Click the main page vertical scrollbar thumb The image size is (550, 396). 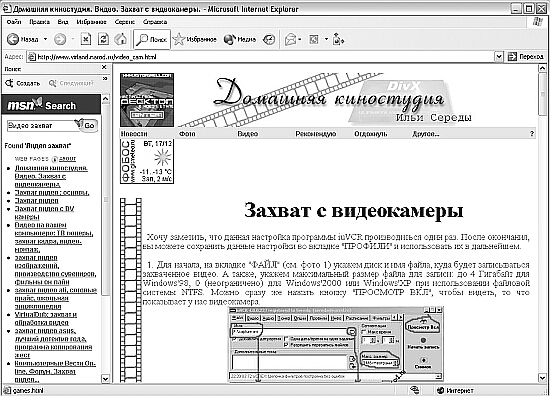tap(542, 94)
